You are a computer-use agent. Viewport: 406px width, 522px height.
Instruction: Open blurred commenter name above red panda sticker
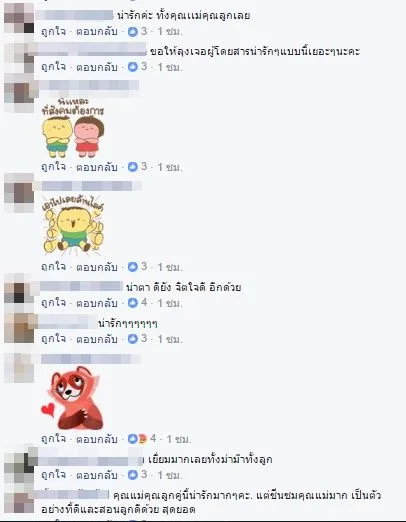tap(91, 359)
